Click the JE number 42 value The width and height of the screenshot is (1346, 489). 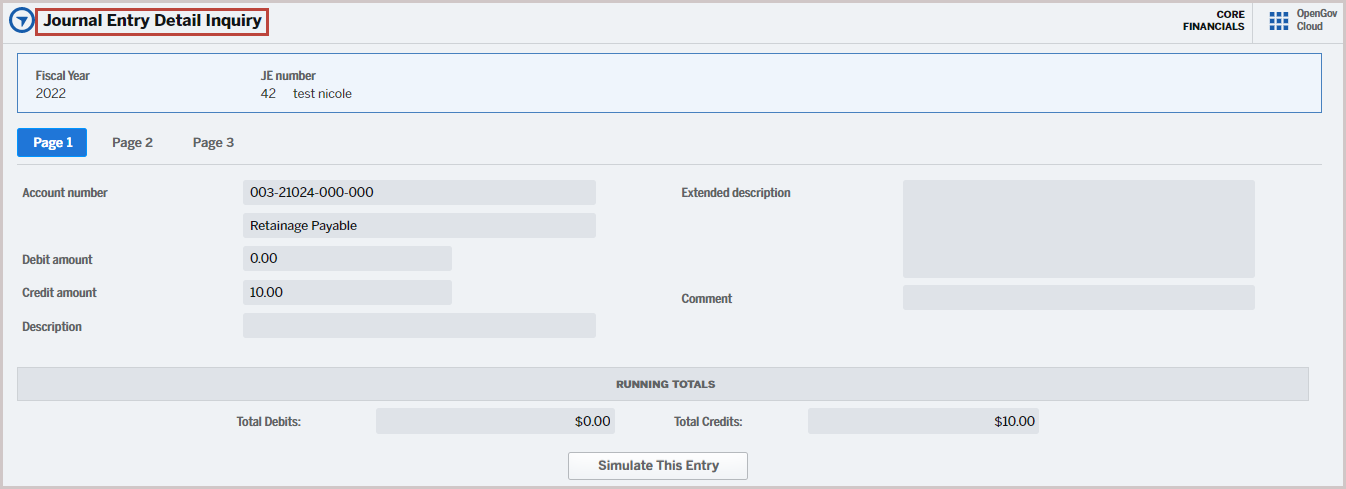(268, 94)
